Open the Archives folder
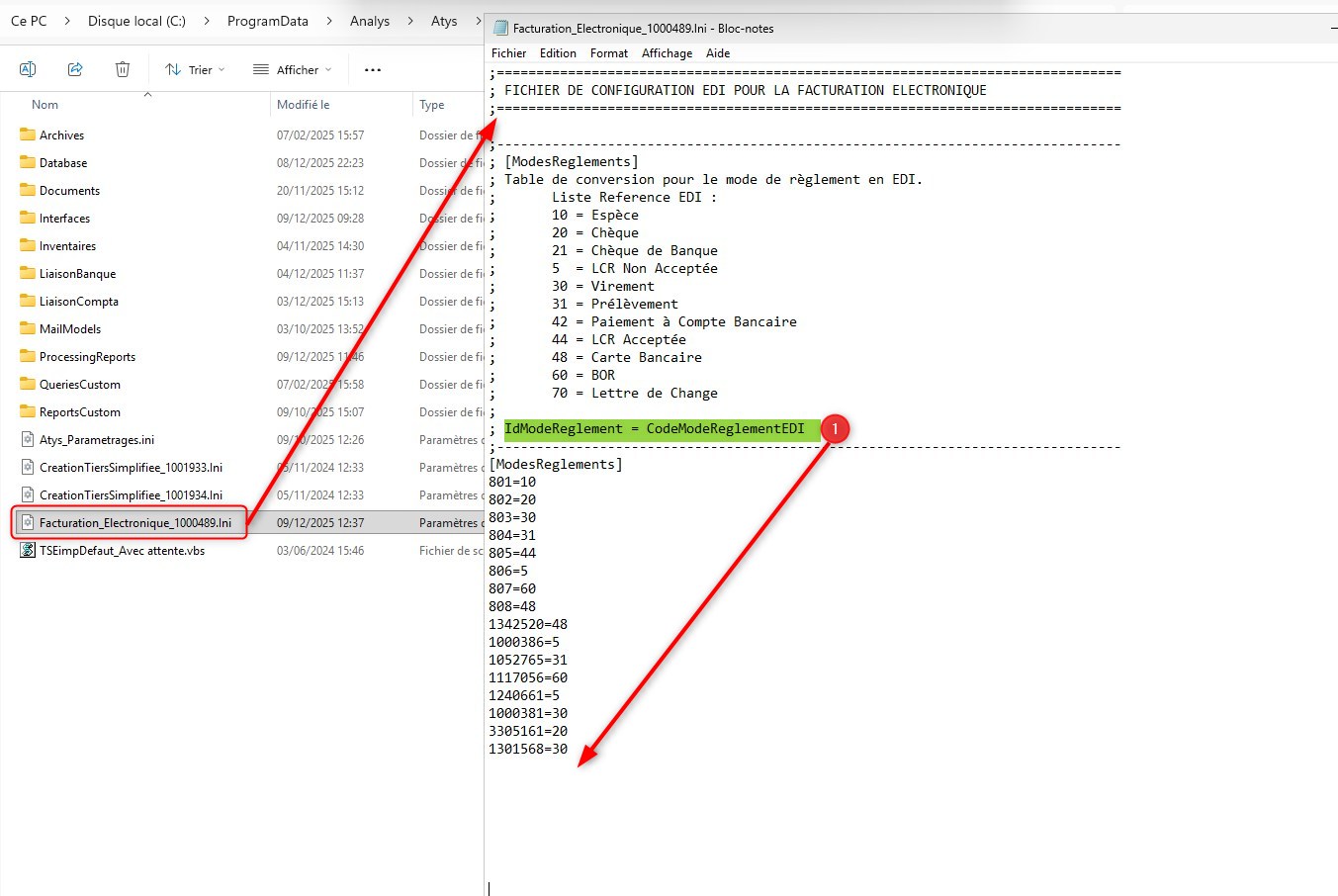Viewport: 1338px width, 896px height. click(61, 135)
